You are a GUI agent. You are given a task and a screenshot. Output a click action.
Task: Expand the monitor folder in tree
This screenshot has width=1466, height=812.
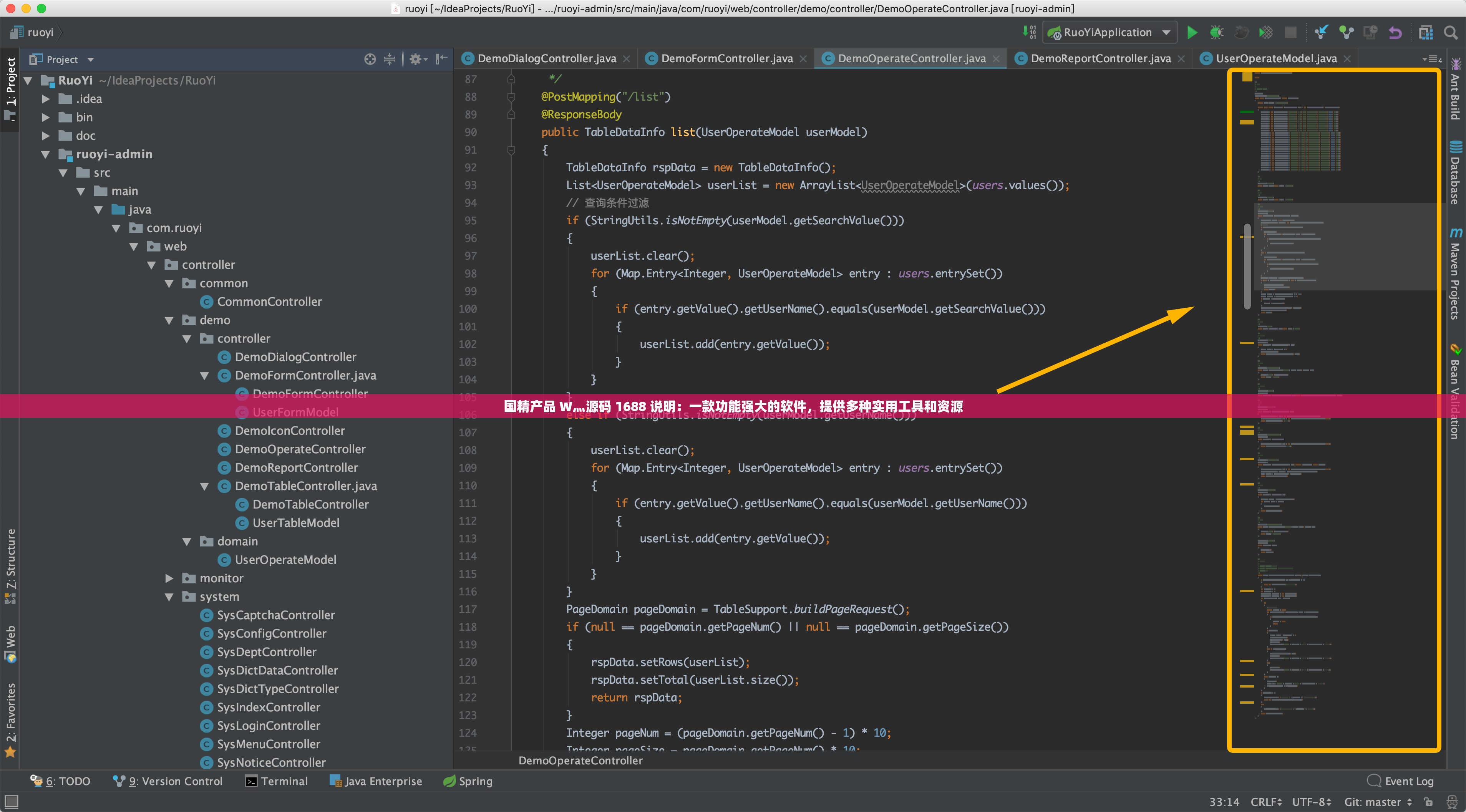(x=169, y=578)
